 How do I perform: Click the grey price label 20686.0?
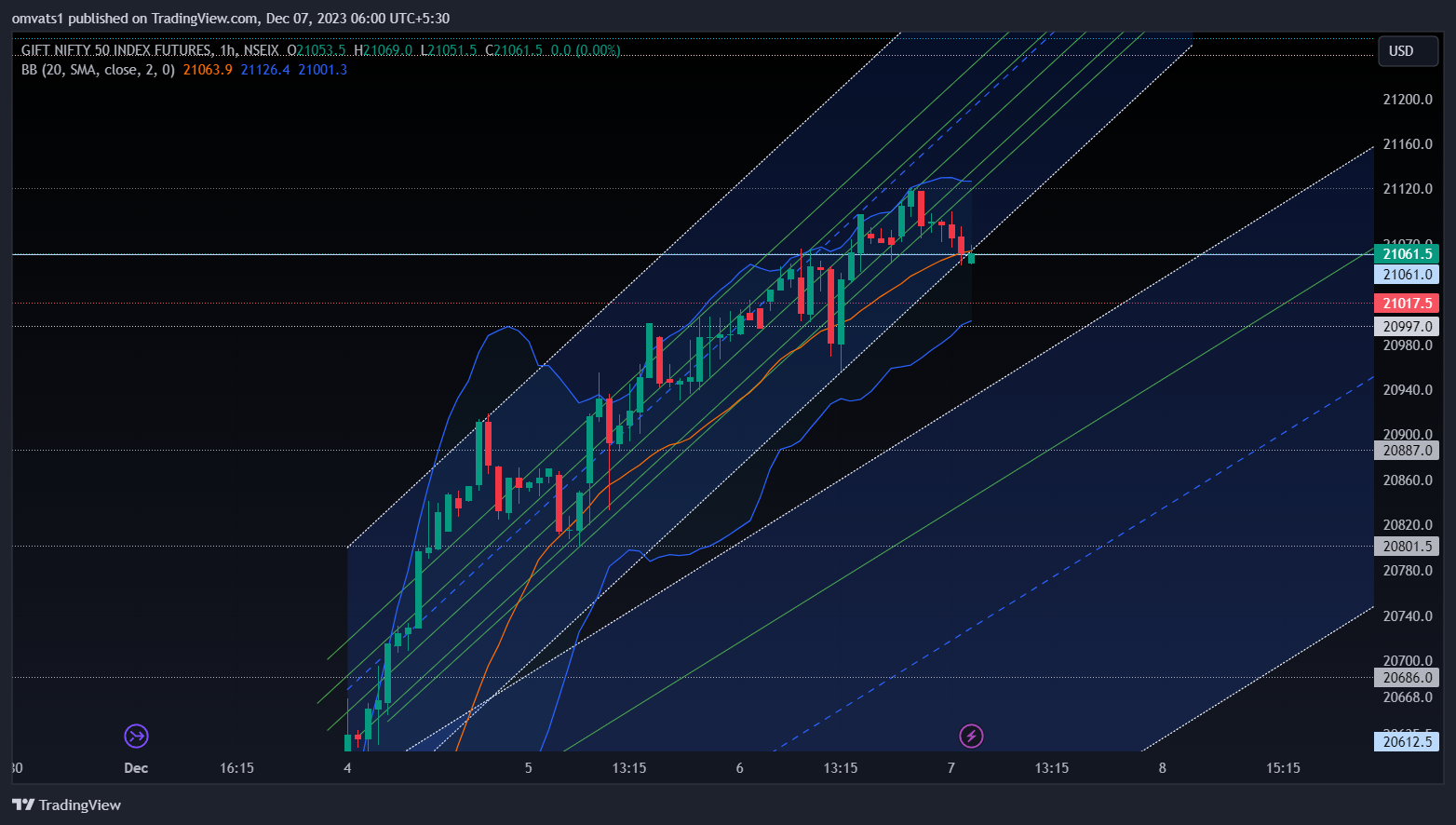[1407, 678]
